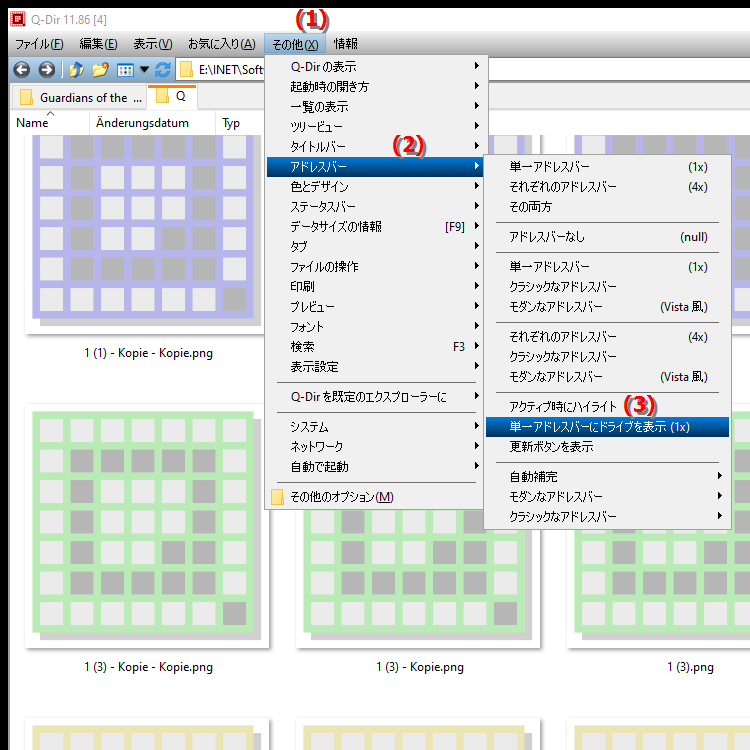Expand the 起動時の開き方 submenu
The image size is (750, 750).
pos(375,87)
